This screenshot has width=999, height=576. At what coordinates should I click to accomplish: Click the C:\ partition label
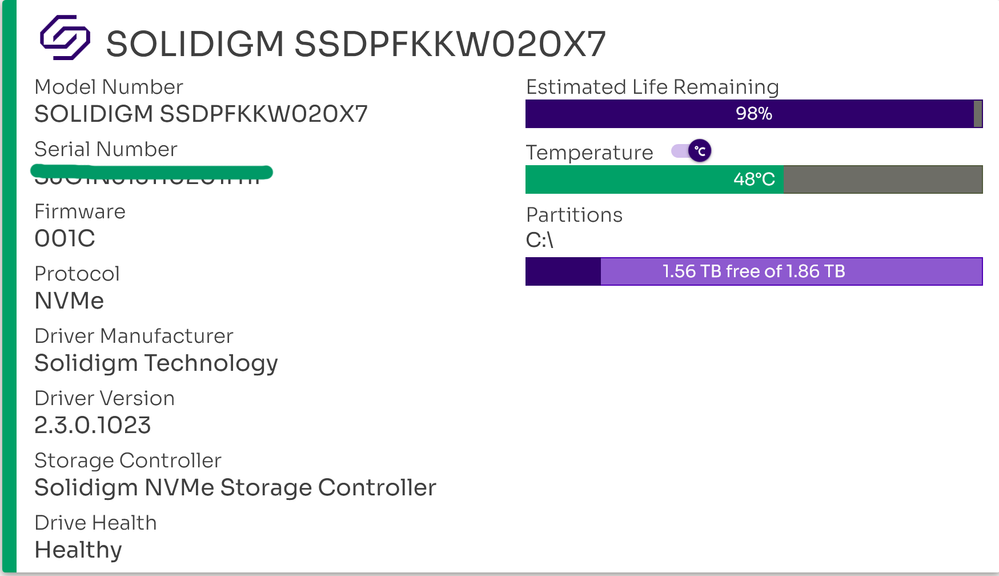540,240
